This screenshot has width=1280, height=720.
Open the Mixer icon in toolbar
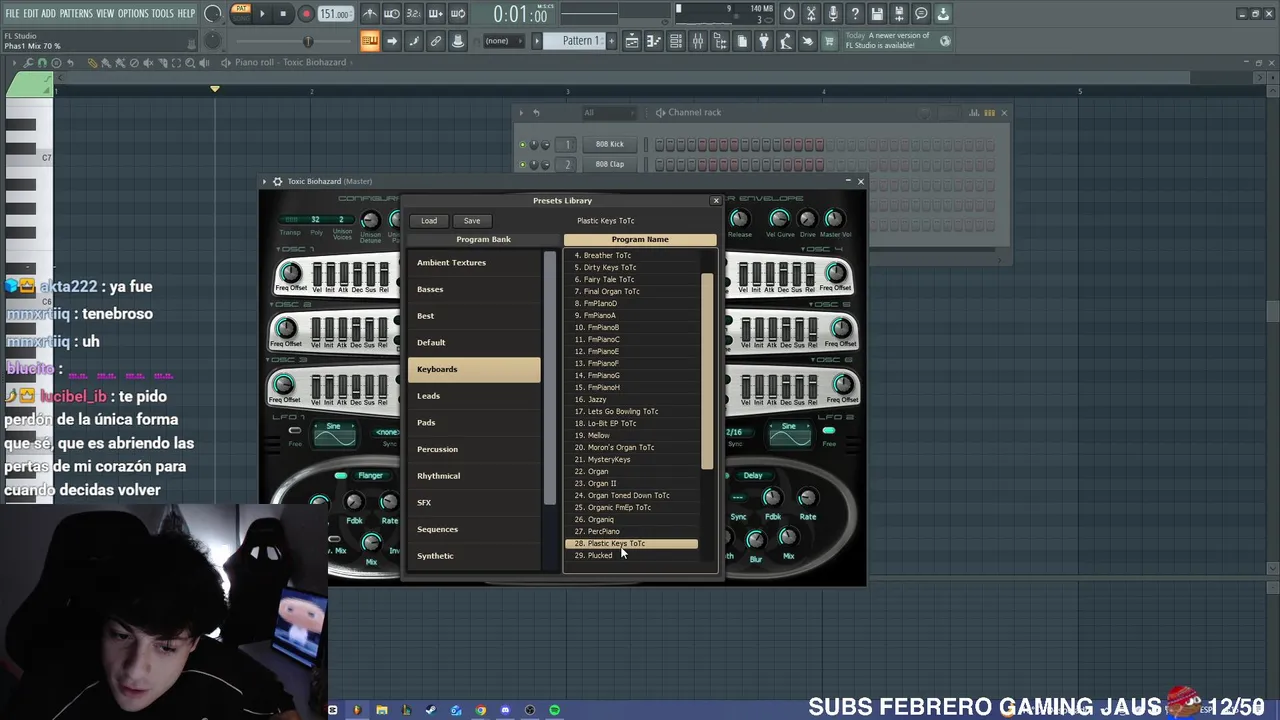click(698, 41)
